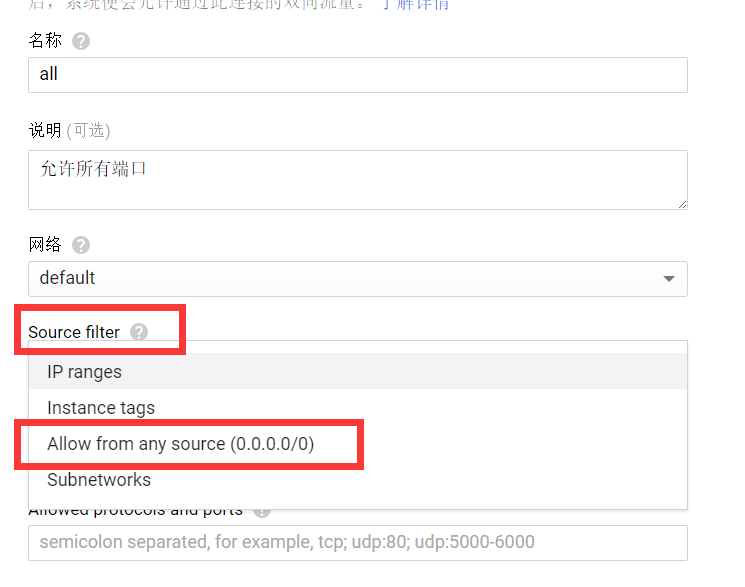Click the Source filter label
Image resolution: width=745 pixels, height=587 pixels.
click(x=74, y=332)
